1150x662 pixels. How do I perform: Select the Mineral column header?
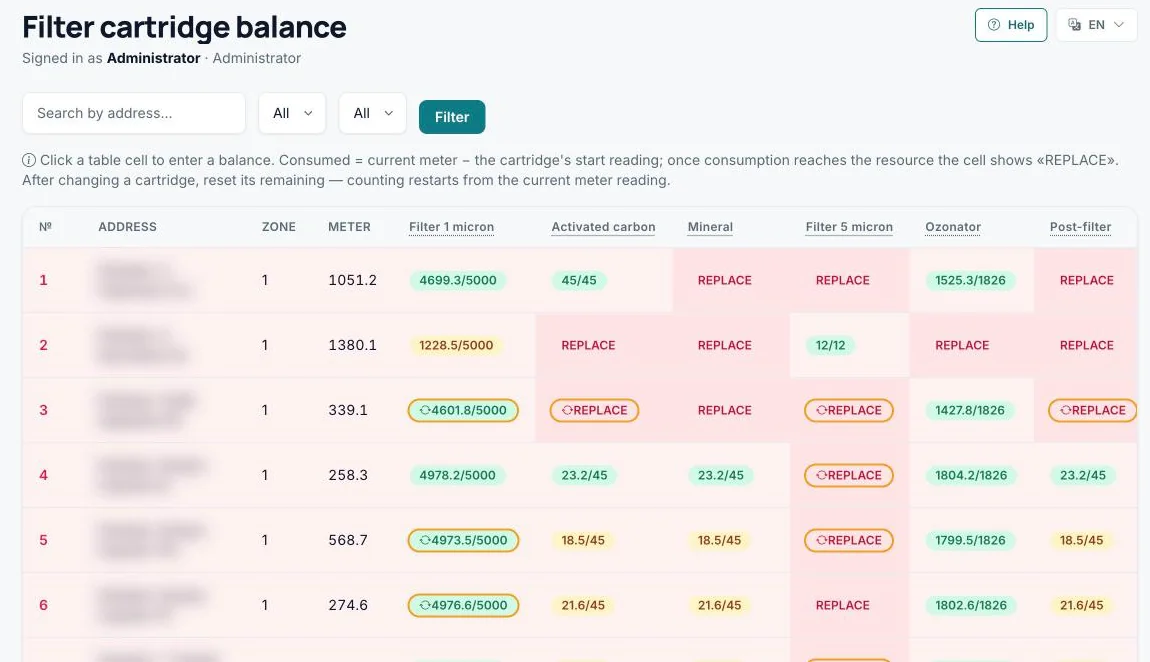(710, 227)
